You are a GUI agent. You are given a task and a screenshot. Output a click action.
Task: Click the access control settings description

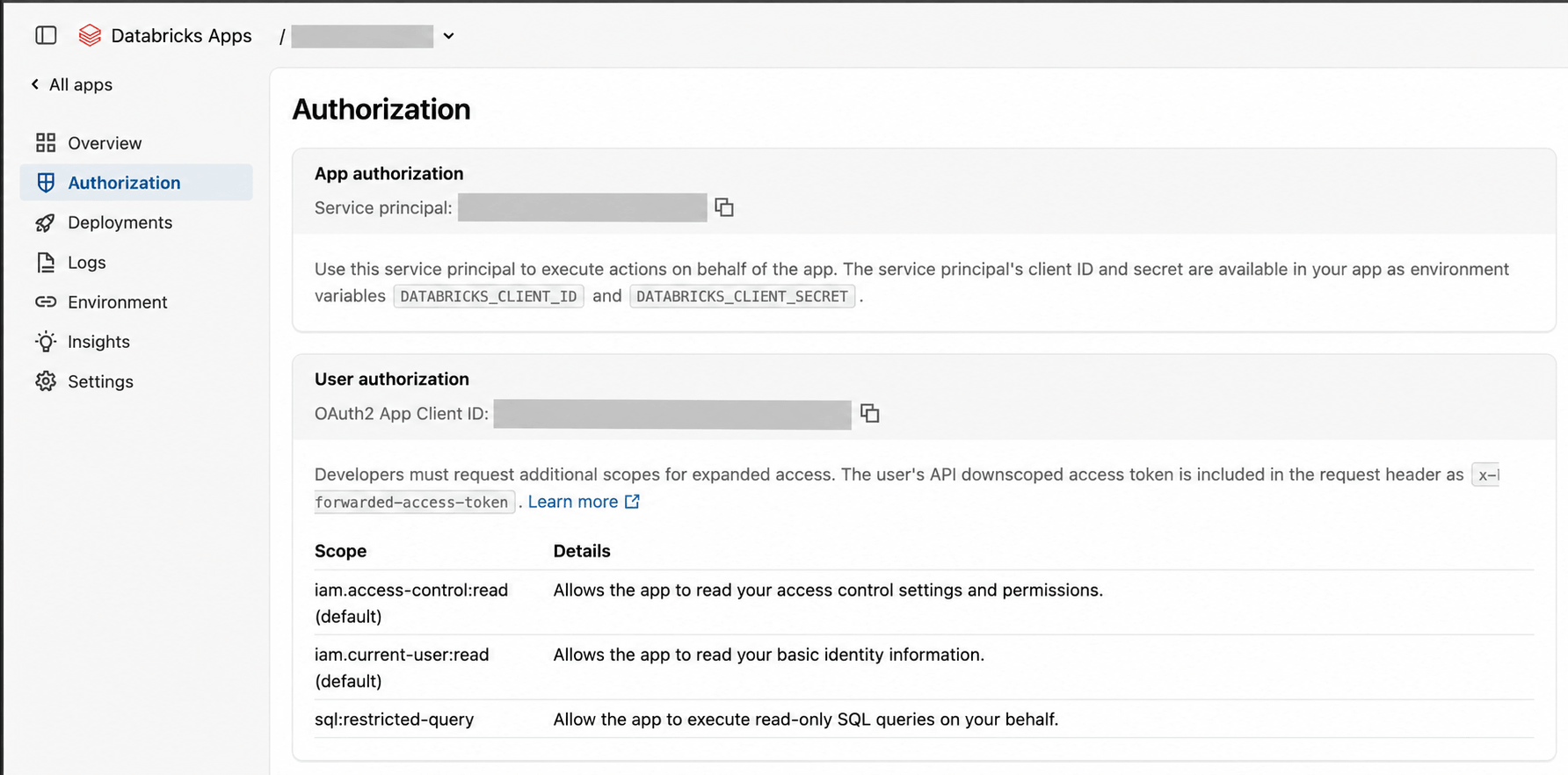pyautogui.click(x=828, y=590)
